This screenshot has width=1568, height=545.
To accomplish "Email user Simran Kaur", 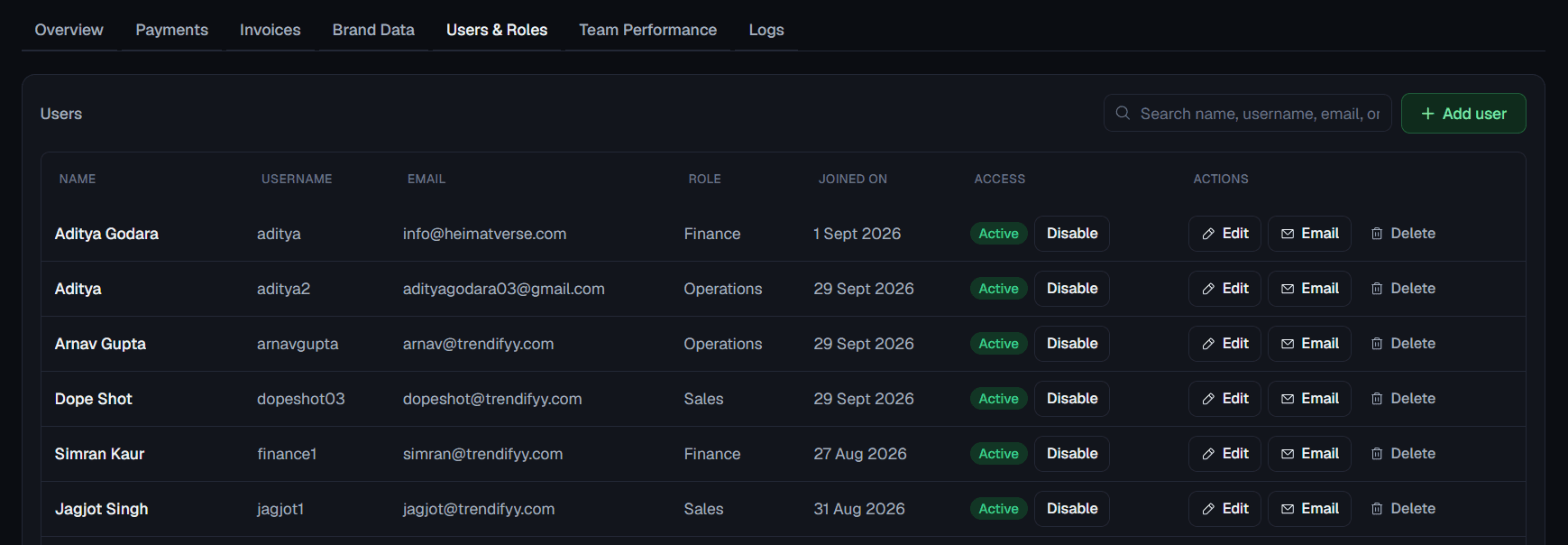I will pos(1309,454).
